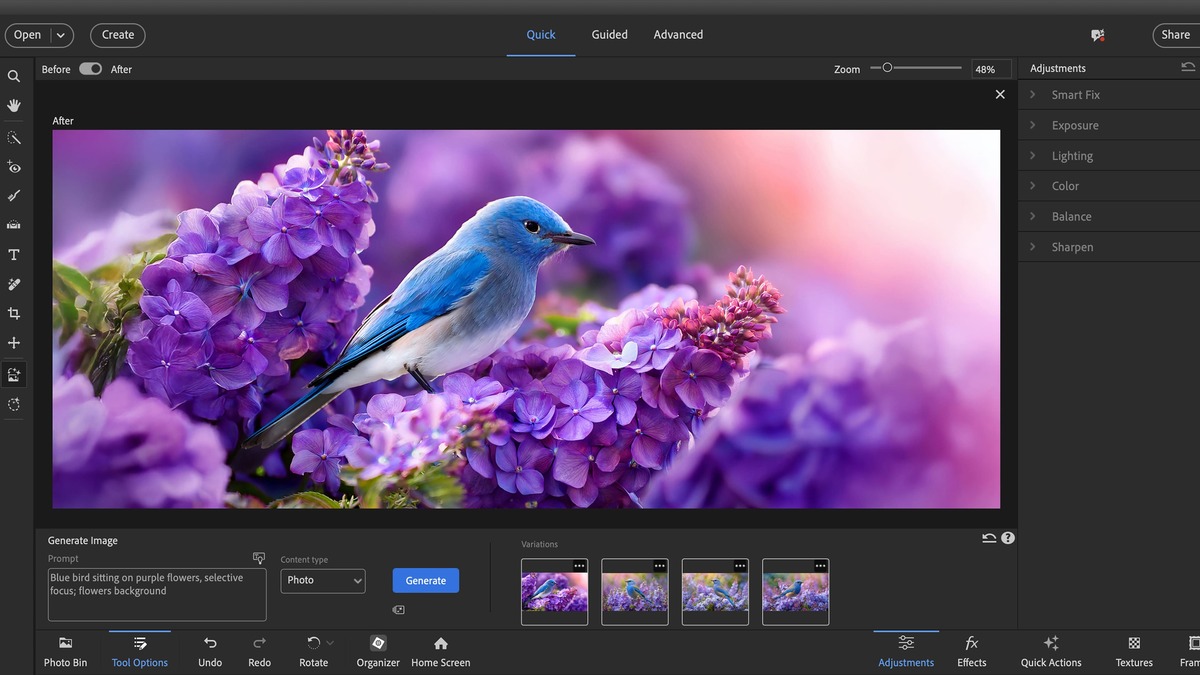Image resolution: width=1200 pixels, height=675 pixels.
Task: Click the Zoom slider handle
Action: click(x=887, y=68)
